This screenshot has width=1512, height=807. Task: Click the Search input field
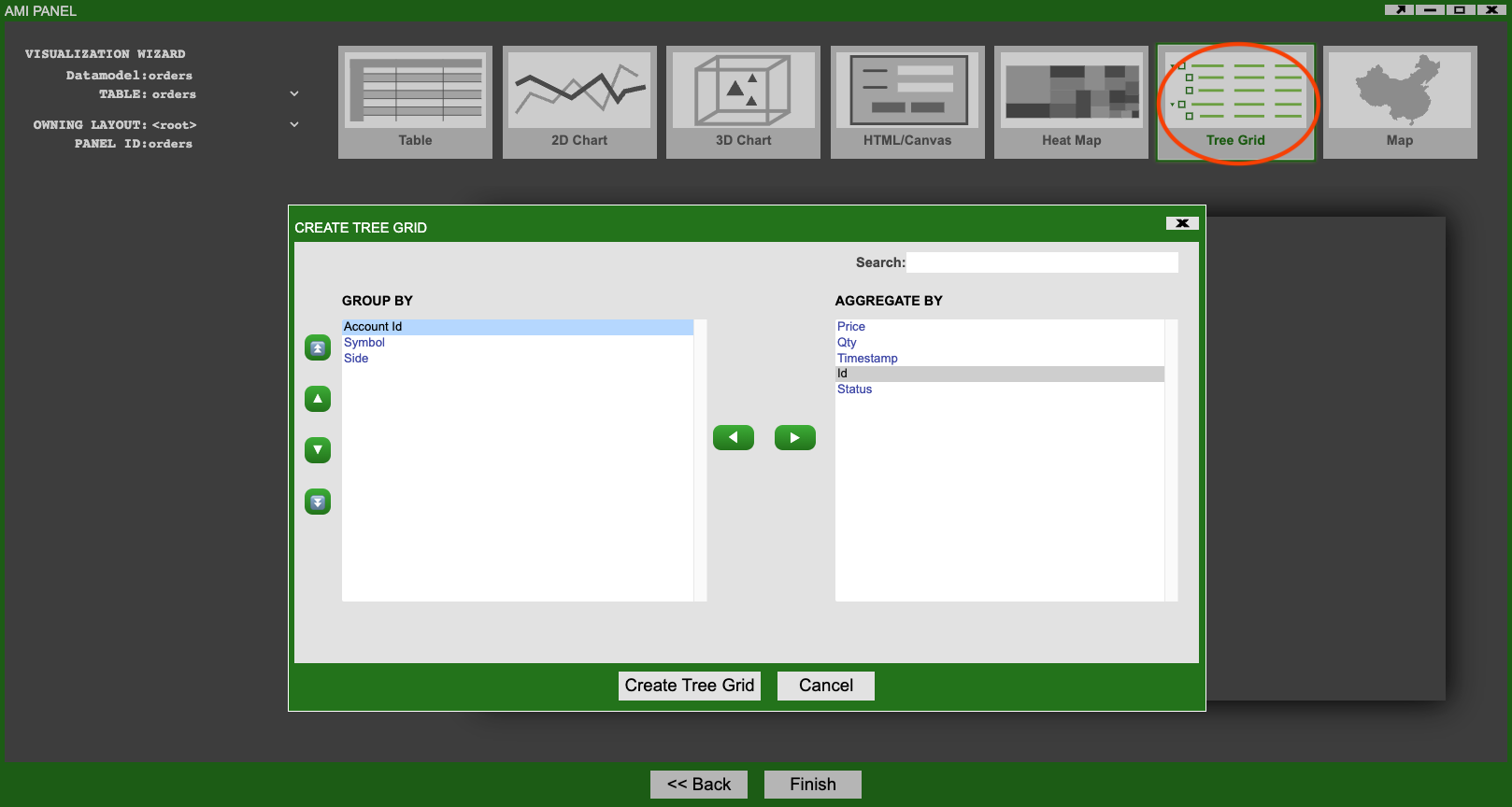pos(1042,262)
